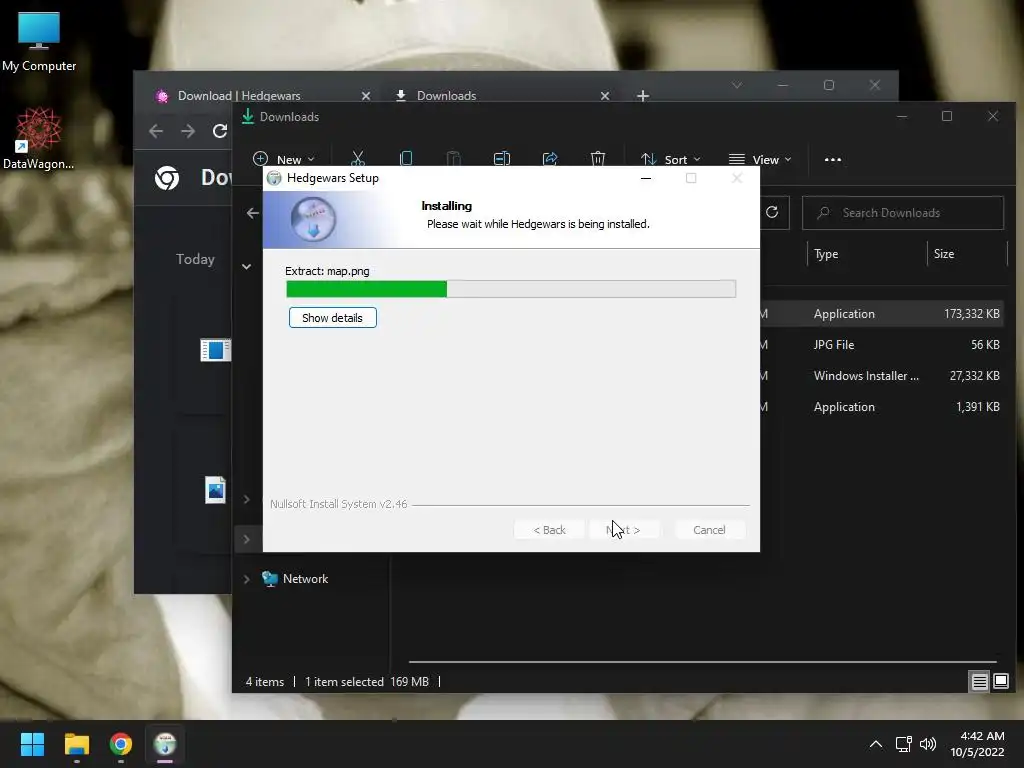
Task: Switch to details view icon in Explorer status bar
Action: [x=980, y=682]
